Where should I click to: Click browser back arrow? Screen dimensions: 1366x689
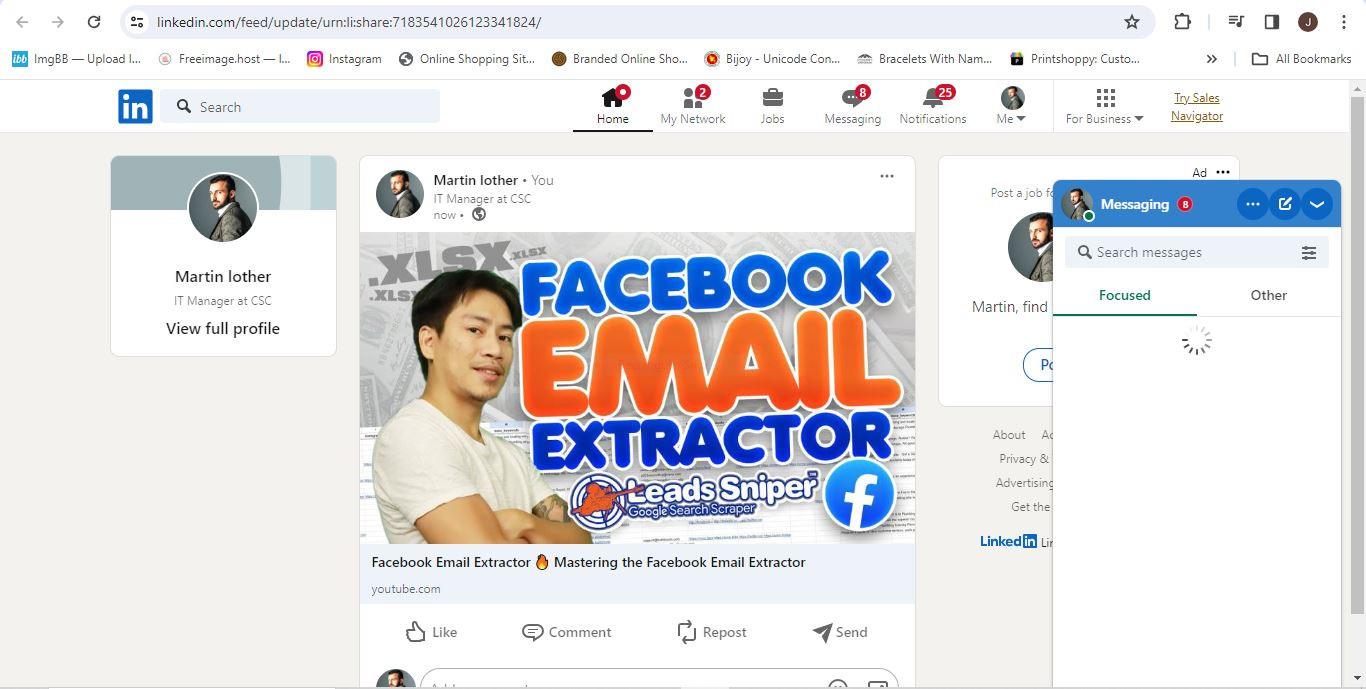(23, 22)
